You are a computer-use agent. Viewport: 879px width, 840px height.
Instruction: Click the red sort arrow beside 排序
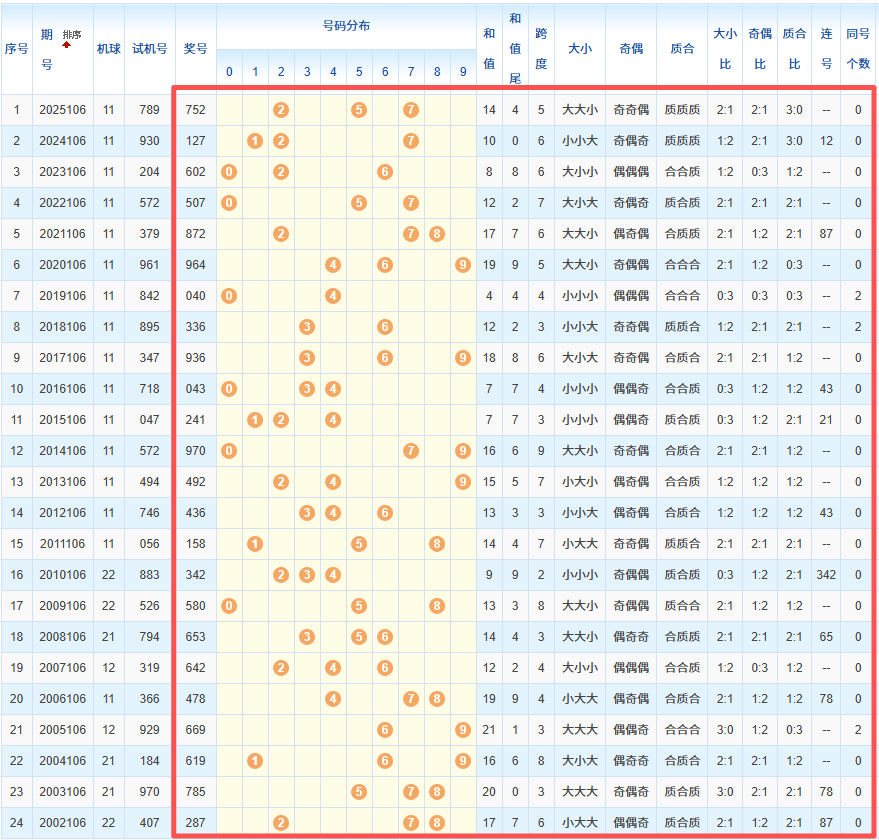coord(67,45)
